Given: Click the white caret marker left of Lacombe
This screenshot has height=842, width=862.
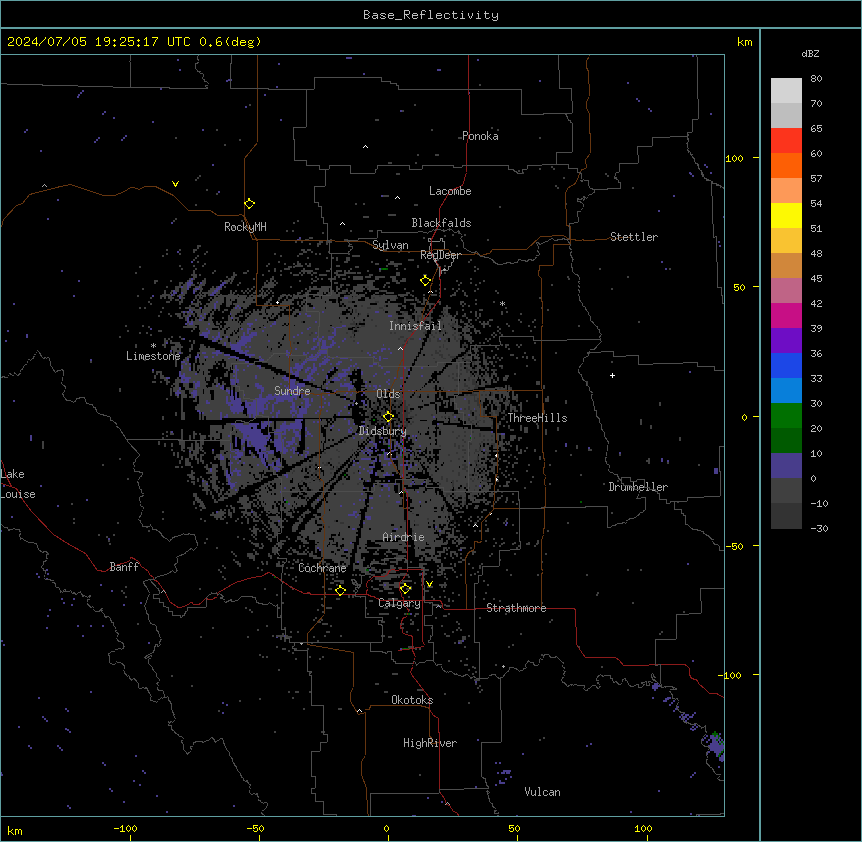Looking at the screenshot, I should pyautogui.click(x=397, y=197).
